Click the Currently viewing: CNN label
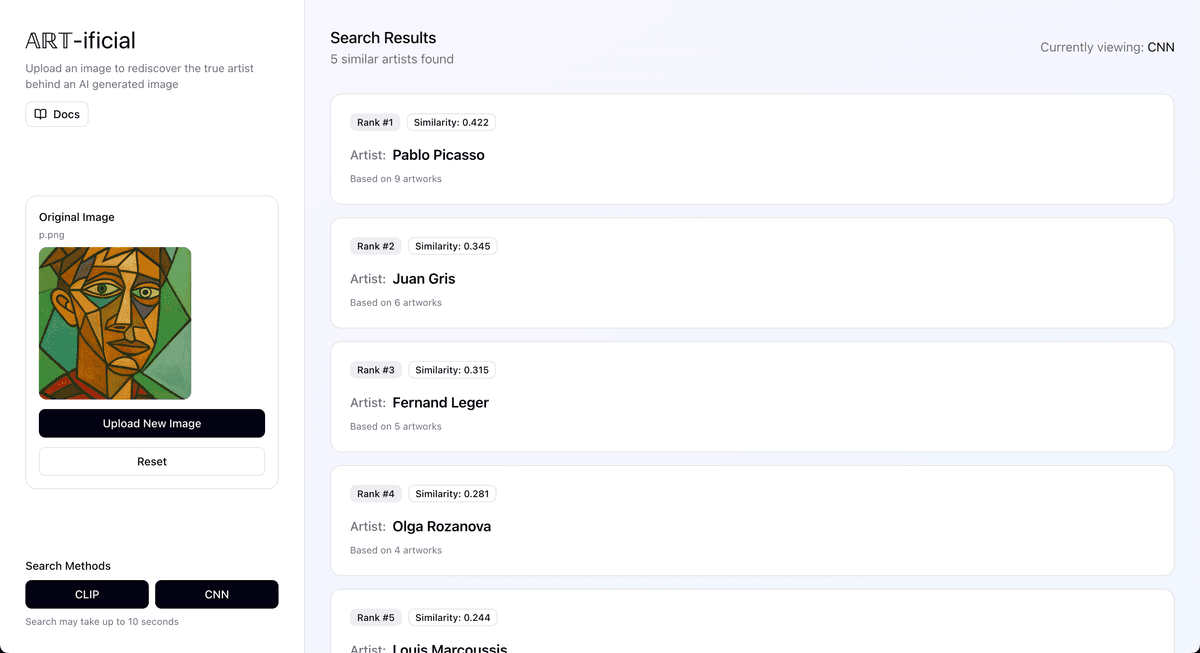Screen dimensions: 1200x653 point(1107,47)
